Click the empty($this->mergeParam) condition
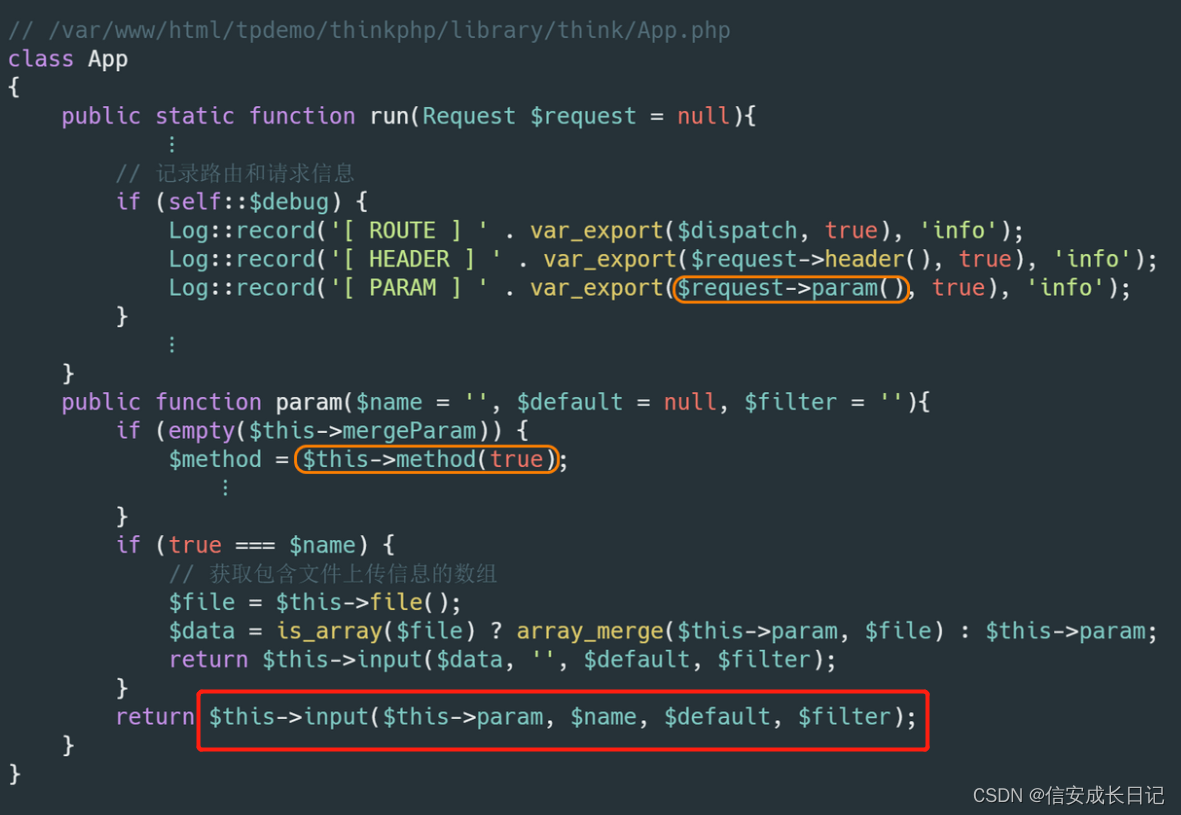1181x815 pixels. (x=332, y=431)
